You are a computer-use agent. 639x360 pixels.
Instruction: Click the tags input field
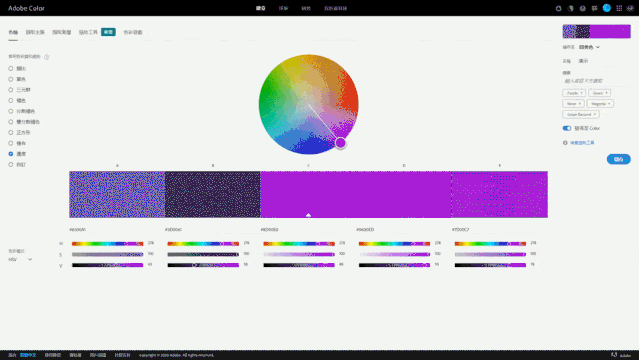pos(596,81)
